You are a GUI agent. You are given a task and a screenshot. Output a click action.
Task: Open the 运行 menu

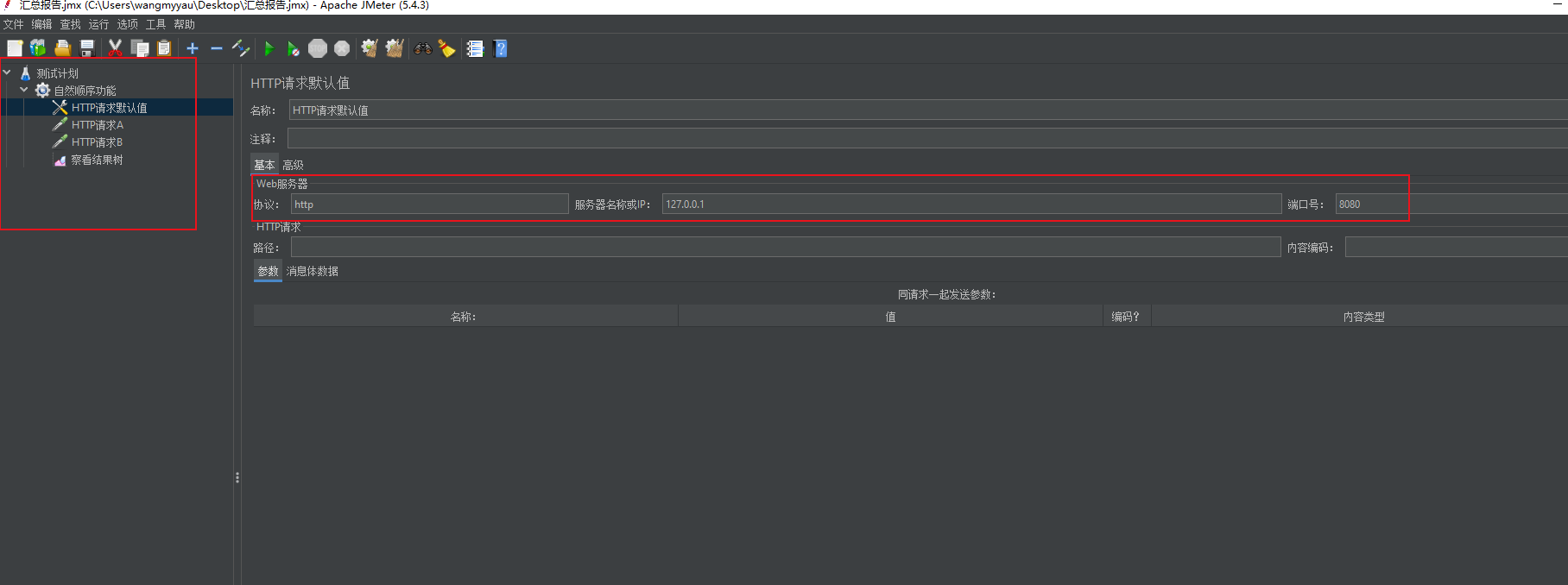click(x=98, y=24)
